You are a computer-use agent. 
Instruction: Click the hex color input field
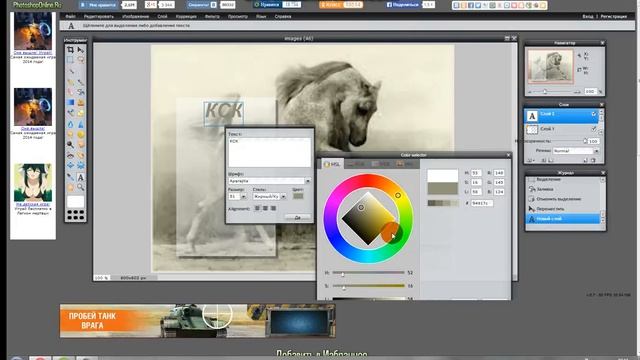click(x=482, y=203)
